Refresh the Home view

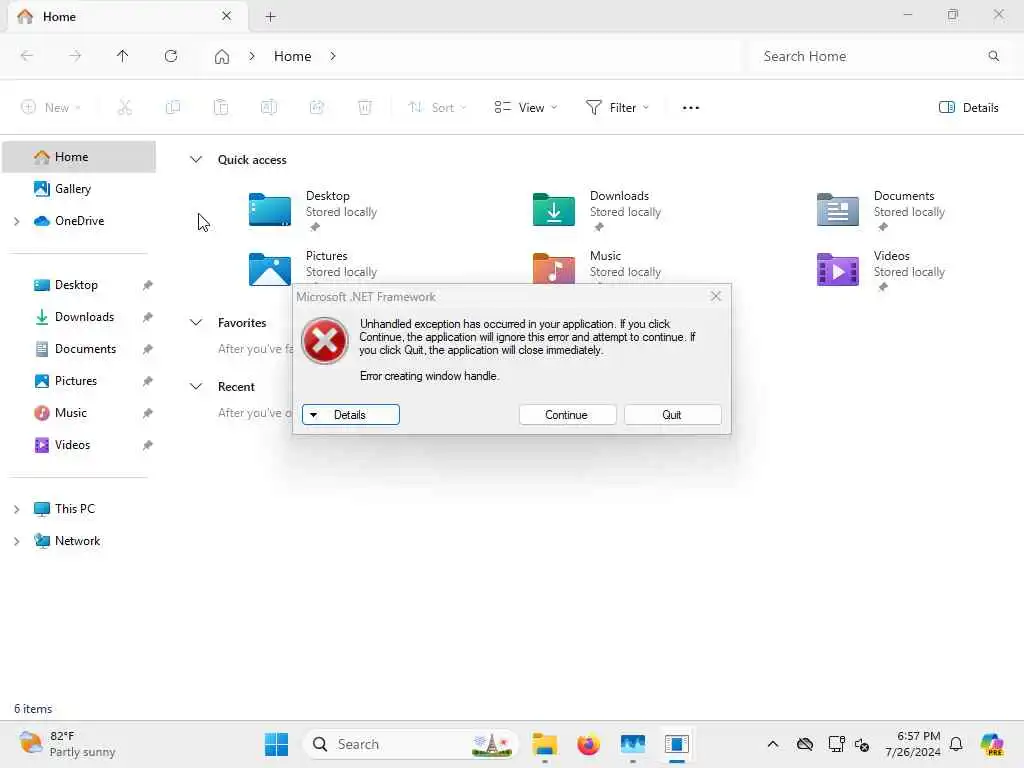[x=171, y=56]
